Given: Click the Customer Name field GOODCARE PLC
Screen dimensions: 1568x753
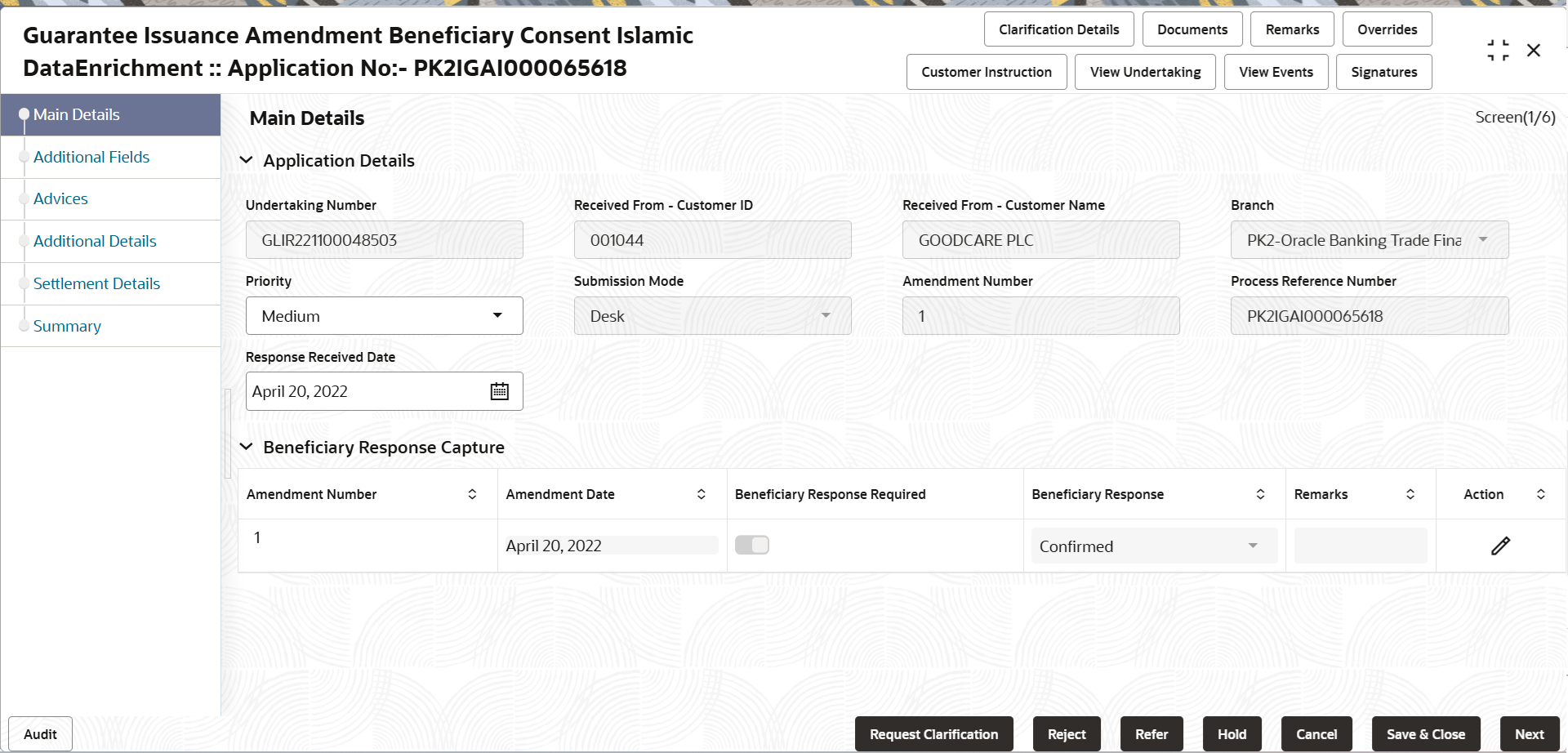Looking at the screenshot, I should point(1041,240).
